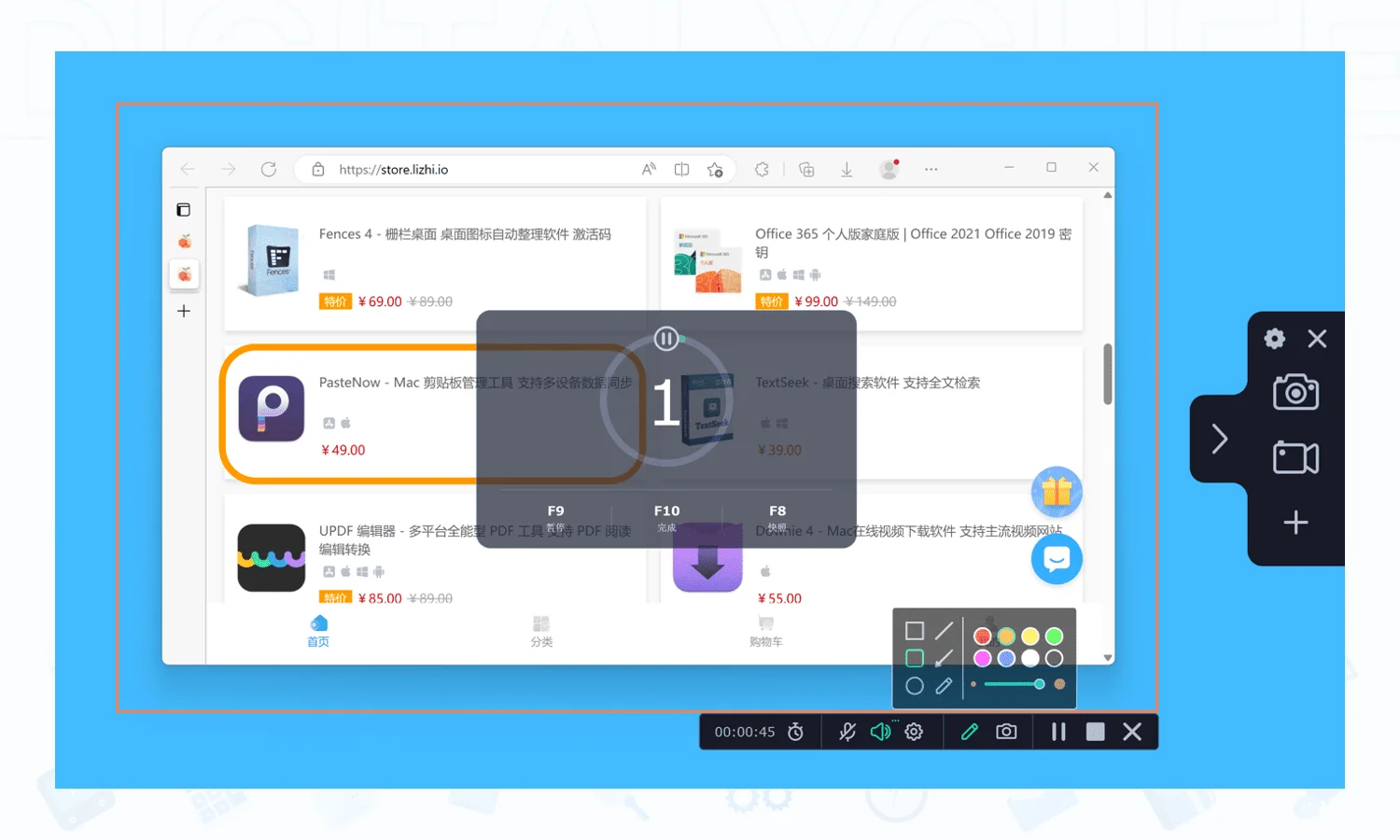Switch to the second sidebar tab
Image resolution: width=1400 pixels, height=840 pixels.
pos(185,274)
